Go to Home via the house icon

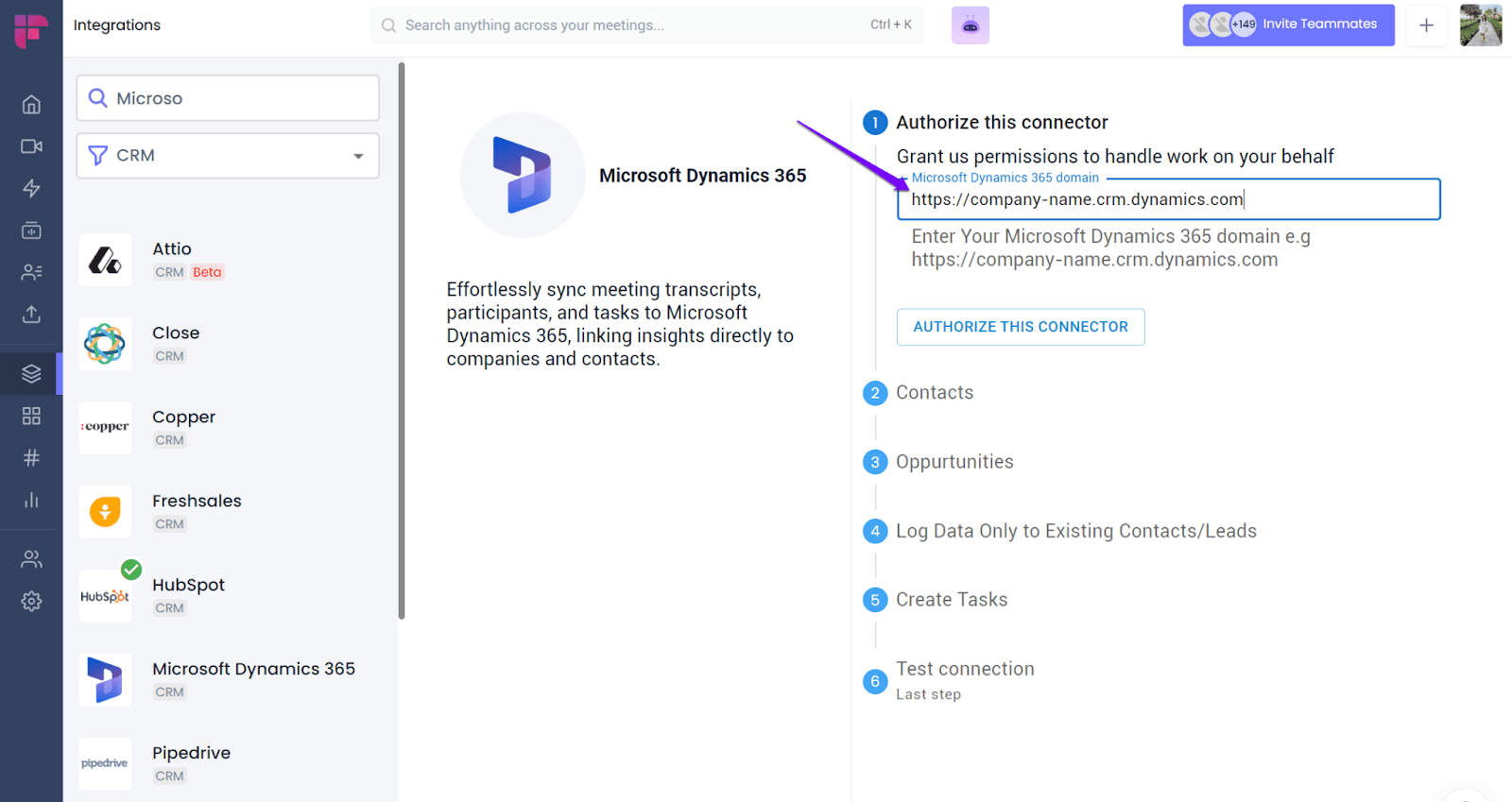coord(31,105)
